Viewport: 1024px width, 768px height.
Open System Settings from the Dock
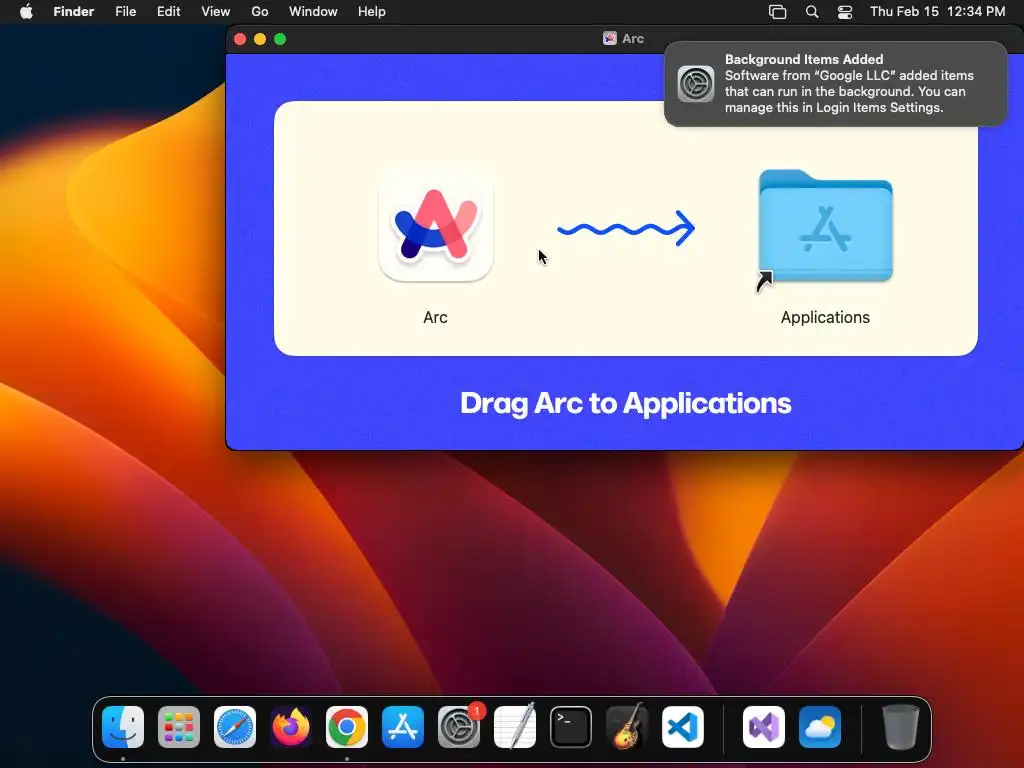(x=459, y=727)
